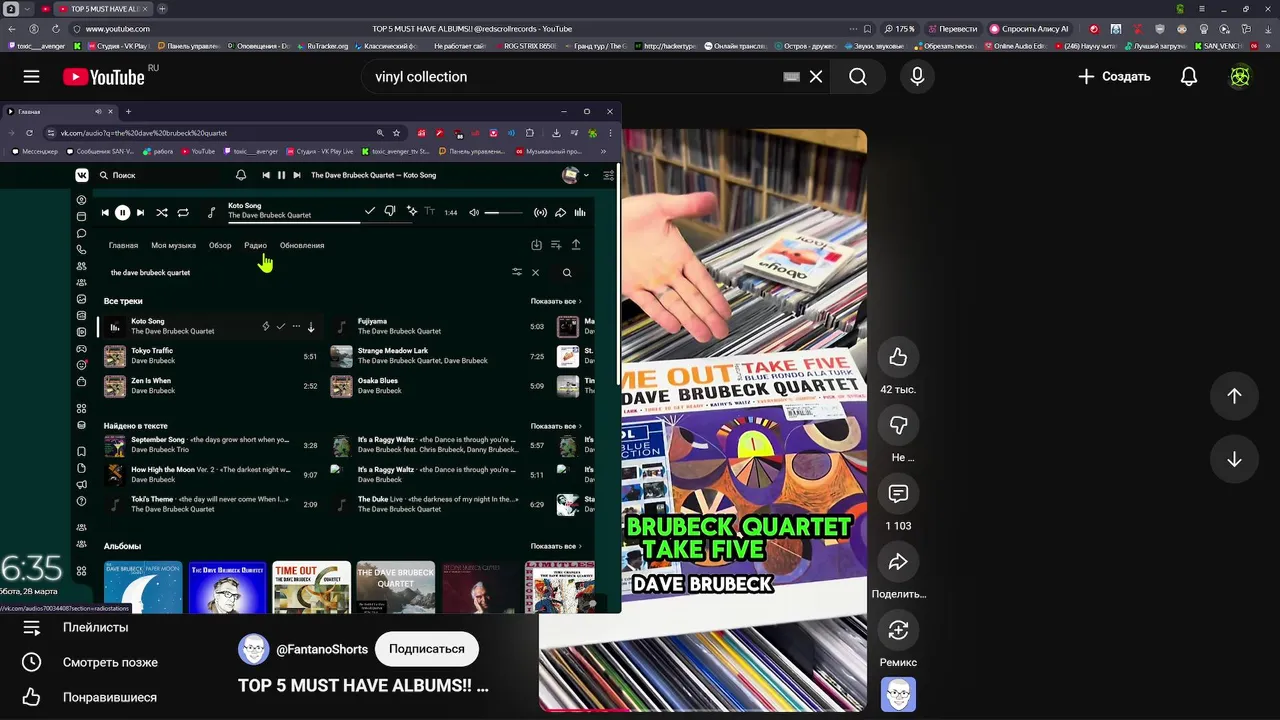Skip to next track in VK header
This screenshot has width=1280, height=720.
click(297, 175)
